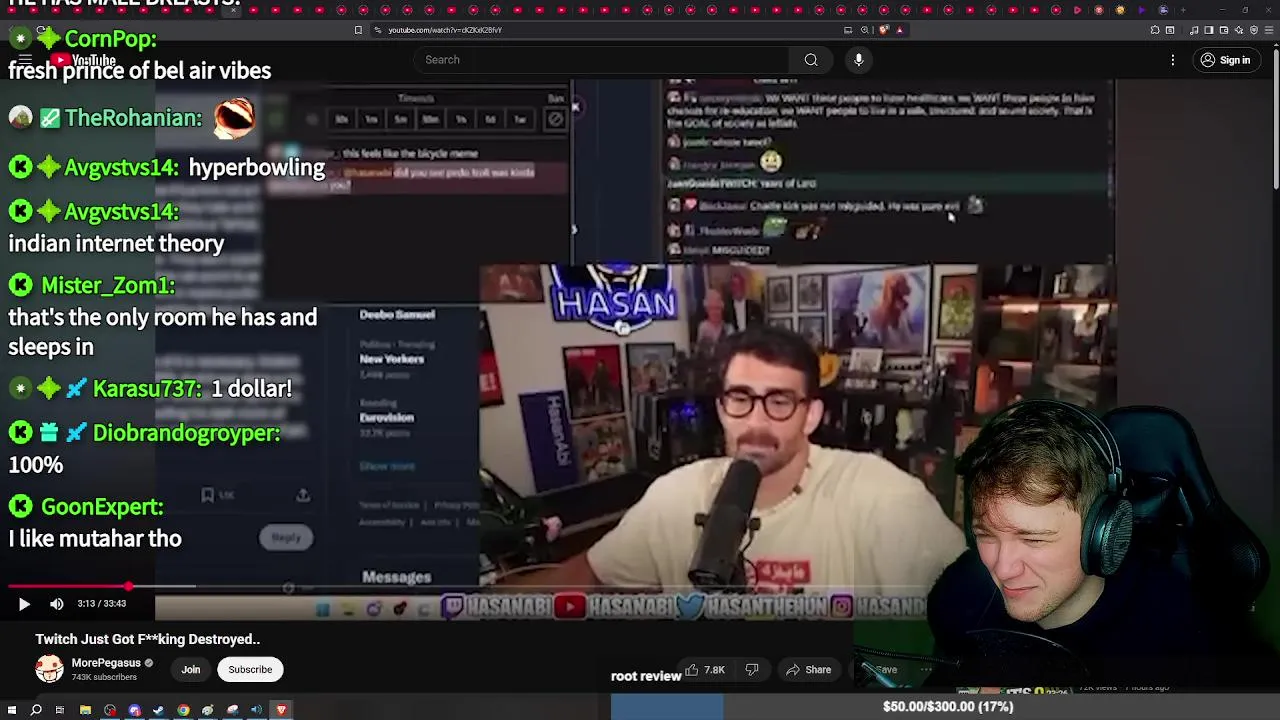Click the Brave Shields lion icon
1280x720 pixels.
click(x=884, y=30)
